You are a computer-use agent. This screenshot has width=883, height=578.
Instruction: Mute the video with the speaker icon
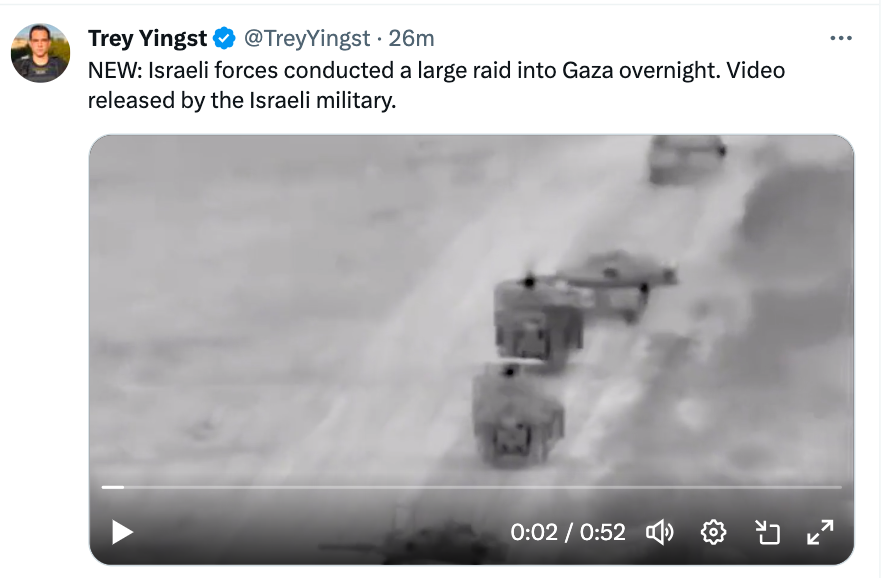(659, 532)
